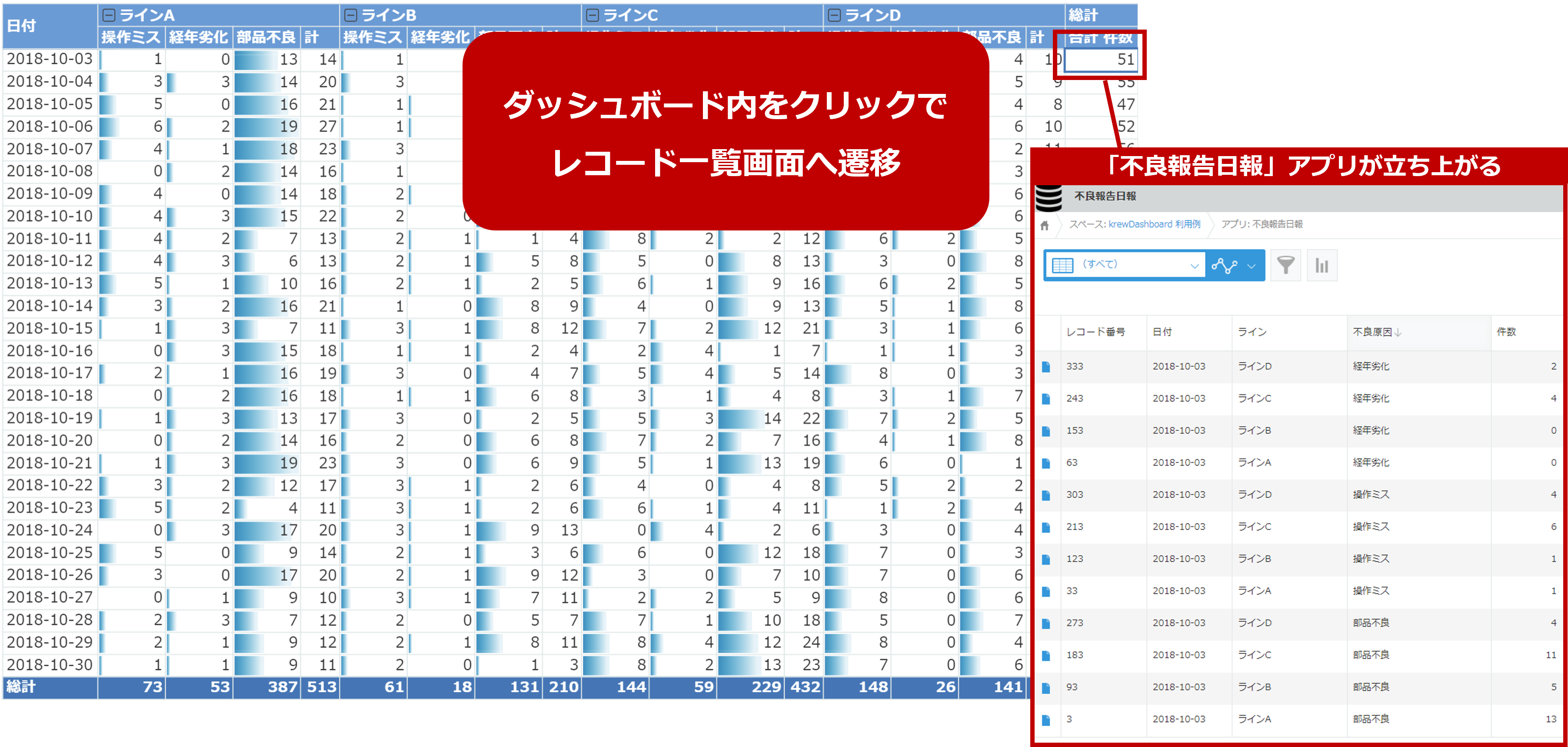Open the bar chart aggregate icon

pos(1322,265)
